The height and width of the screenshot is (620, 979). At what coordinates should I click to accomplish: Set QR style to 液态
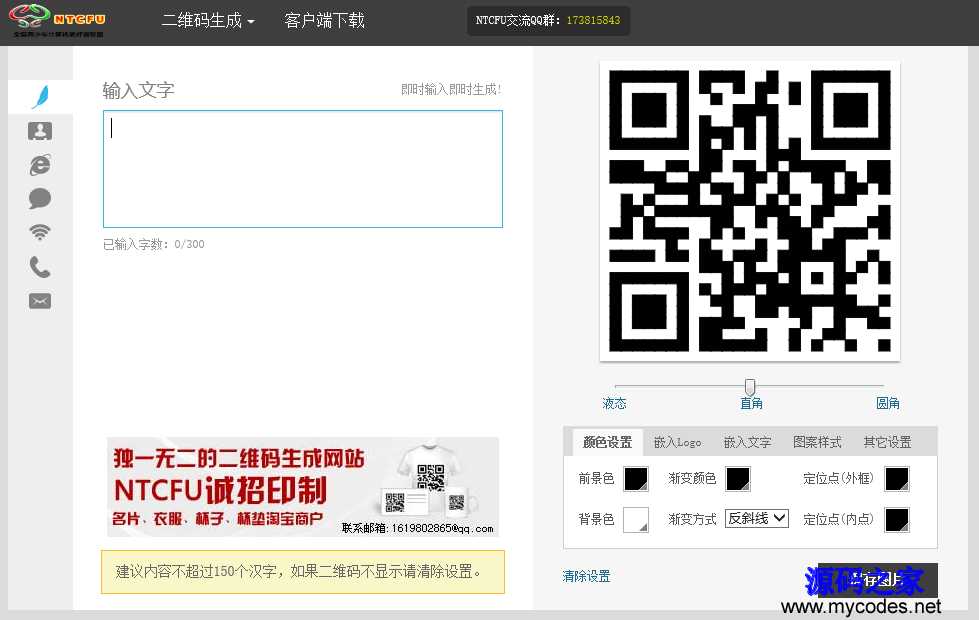point(614,403)
